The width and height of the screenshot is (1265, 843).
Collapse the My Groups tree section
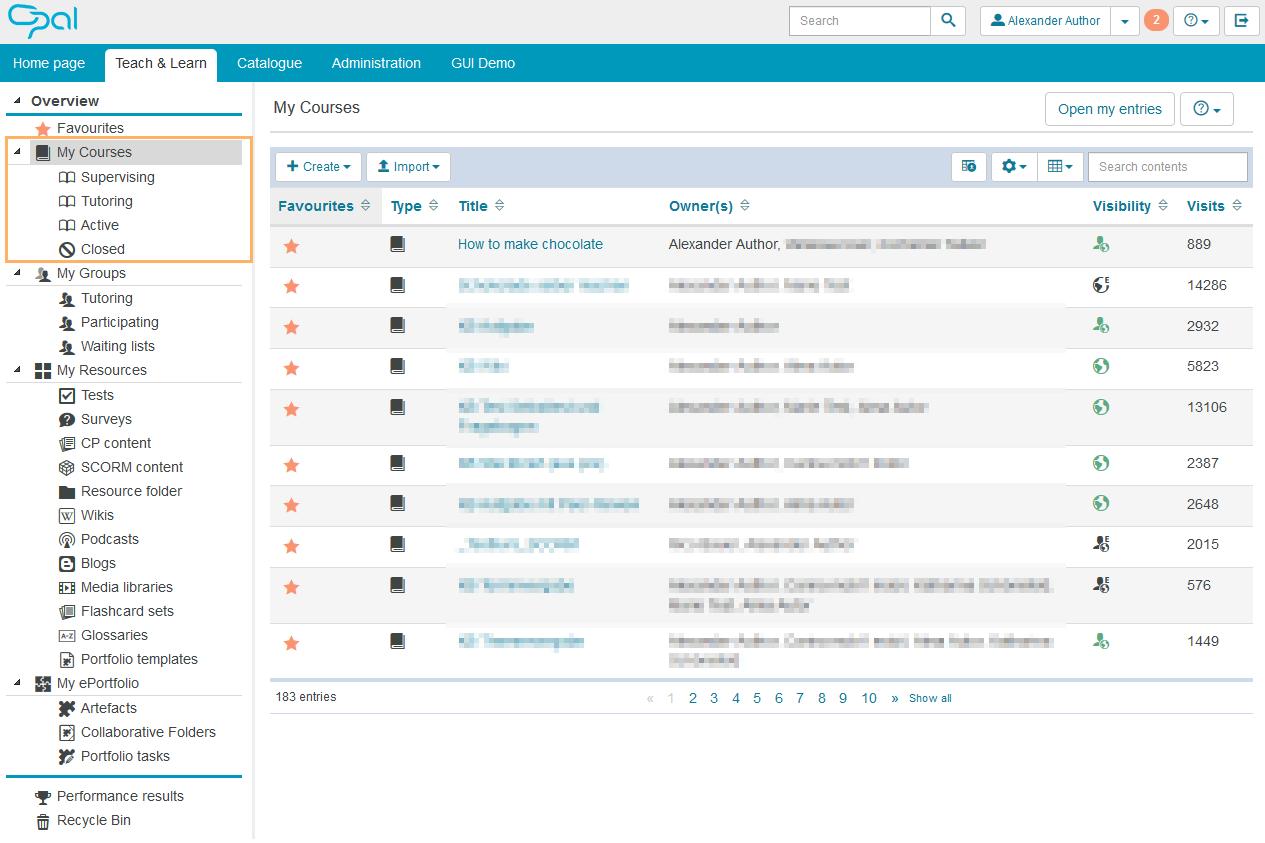(x=18, y=273)
